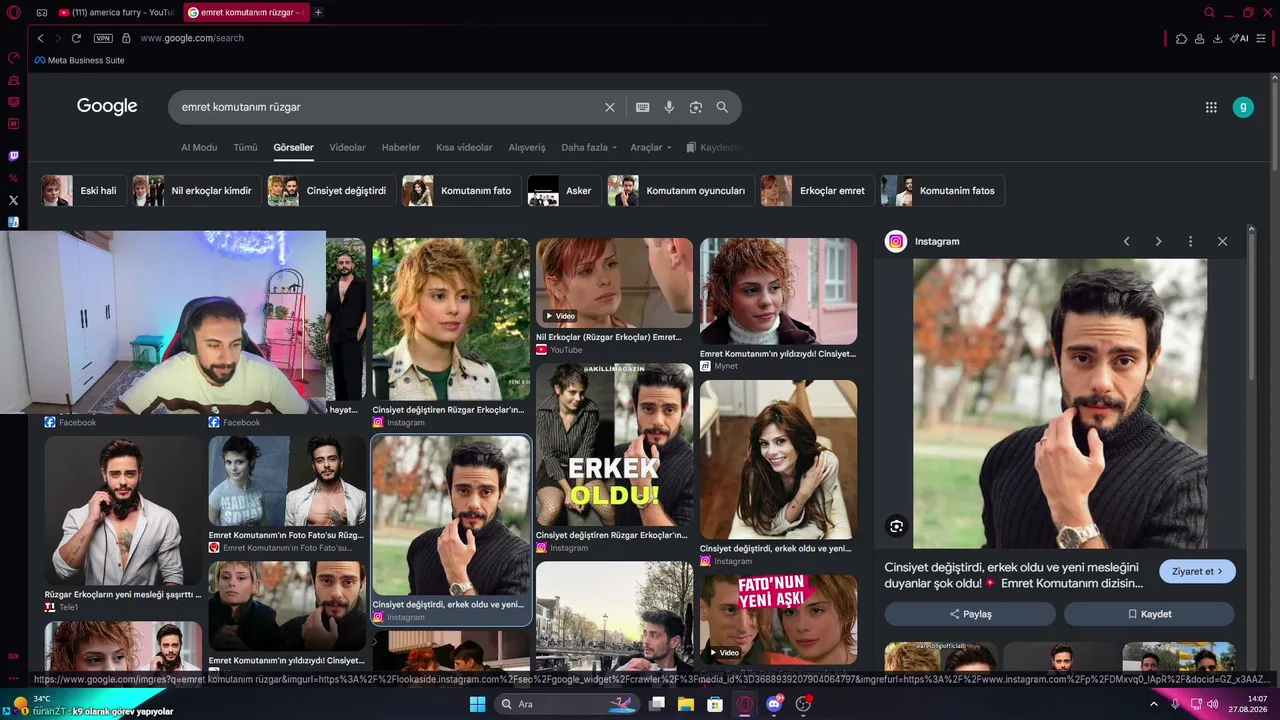Click the Paylaş share button
Screen dimensions: 1280x720
tap(970, 614)
